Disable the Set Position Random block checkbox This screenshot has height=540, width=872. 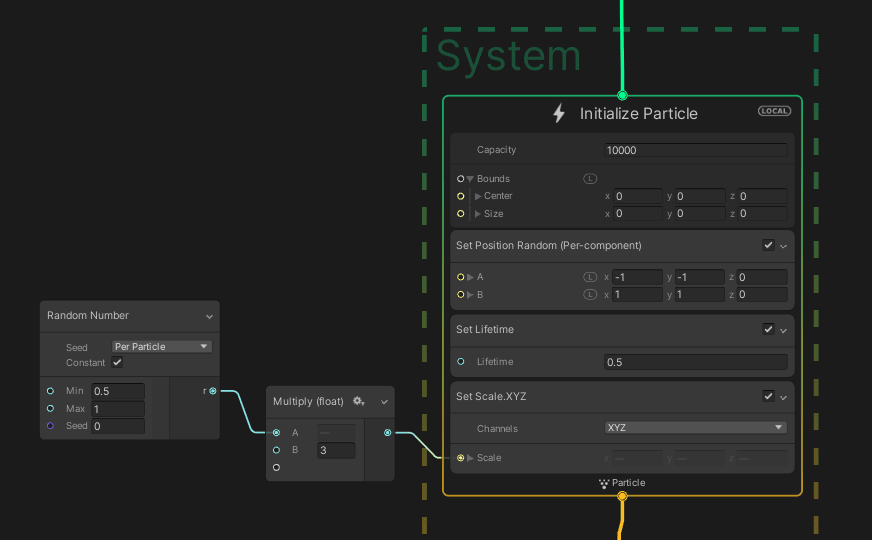point(768,245)
